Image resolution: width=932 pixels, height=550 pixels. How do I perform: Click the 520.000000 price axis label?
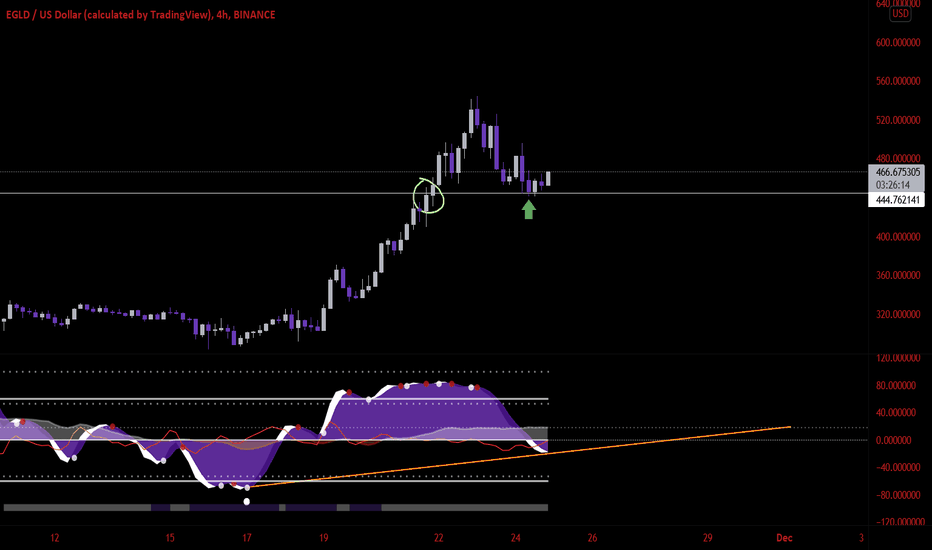[x=898, y=120]
